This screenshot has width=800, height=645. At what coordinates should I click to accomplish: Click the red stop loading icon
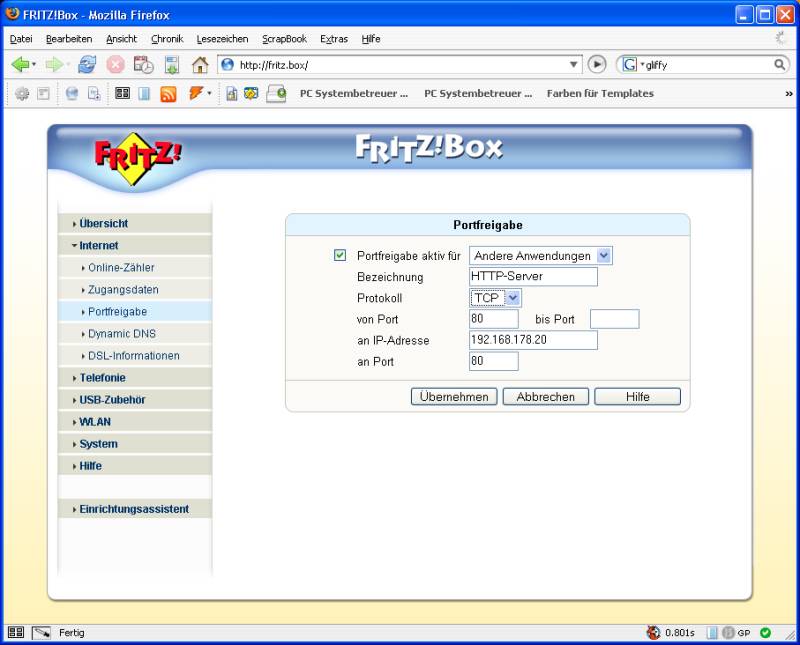pyautogui.click(x=115, y=65)
